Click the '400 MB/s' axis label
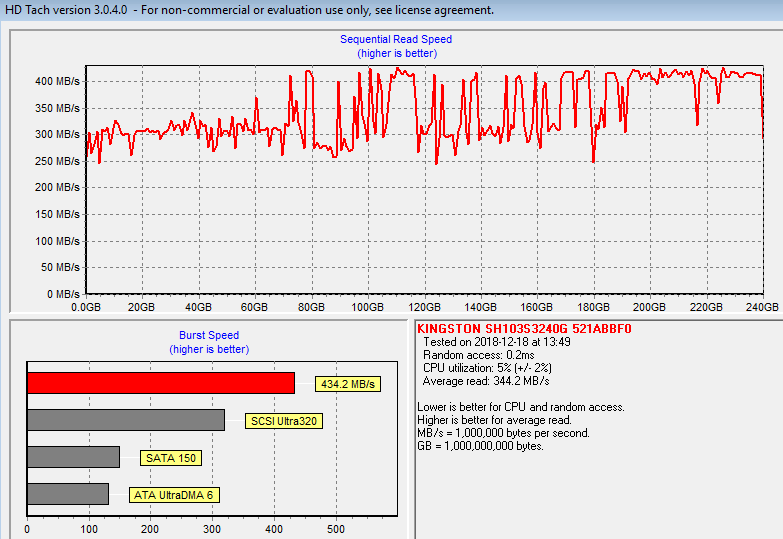Screen dimensions: 783x539 point(57,81)
